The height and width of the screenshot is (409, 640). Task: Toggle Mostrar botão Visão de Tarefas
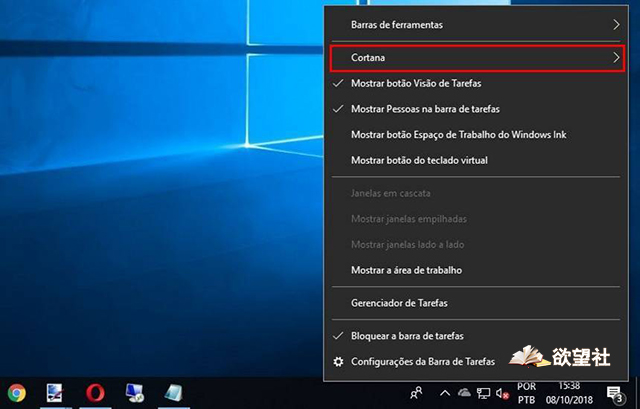click(x=476, y=83)
